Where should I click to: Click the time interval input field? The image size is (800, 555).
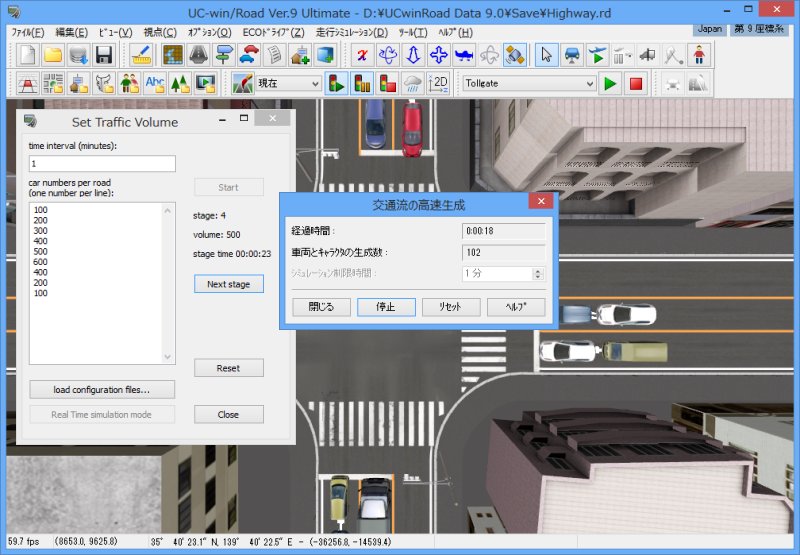tap(102, 164)
